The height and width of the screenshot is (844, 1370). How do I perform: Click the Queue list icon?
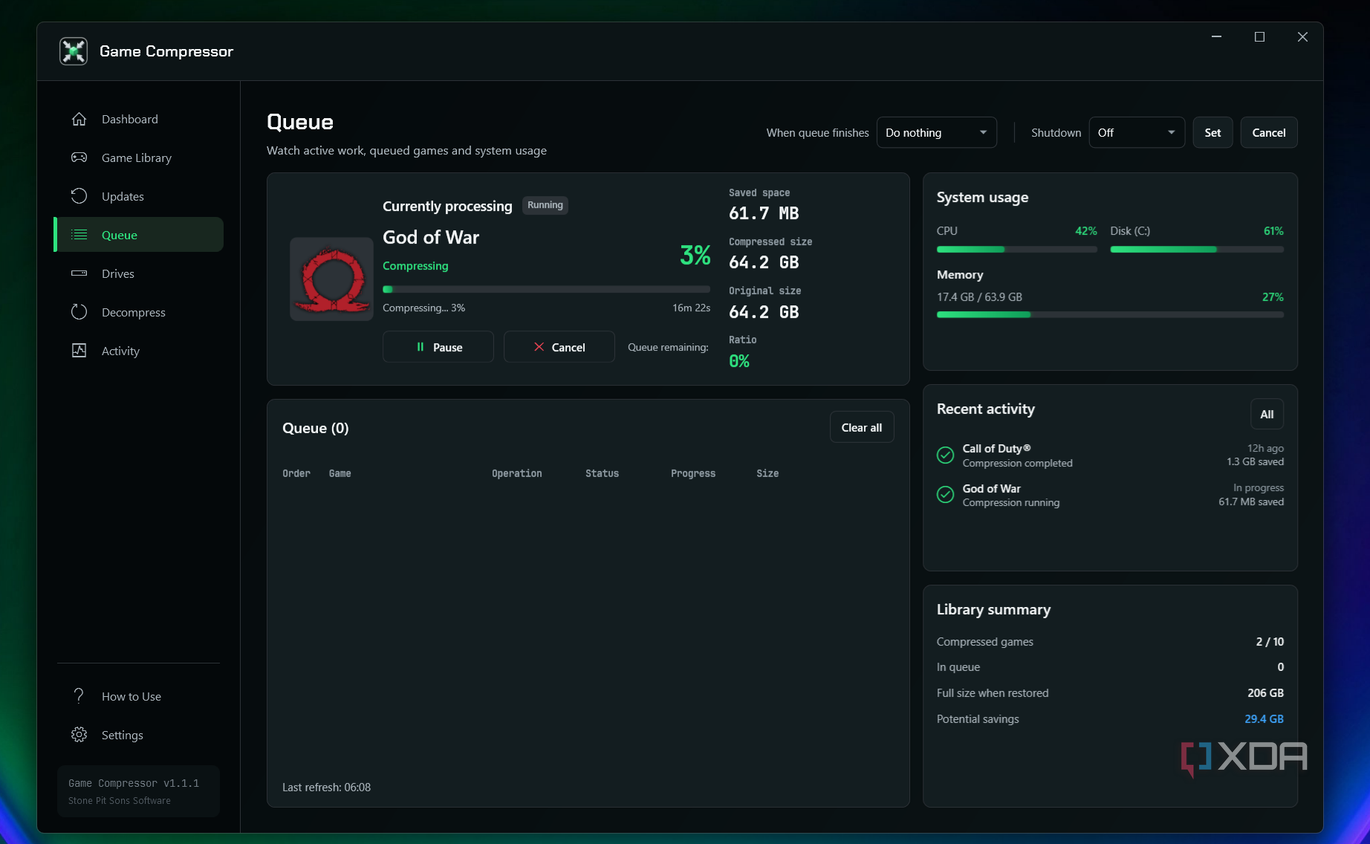(79, 235)
